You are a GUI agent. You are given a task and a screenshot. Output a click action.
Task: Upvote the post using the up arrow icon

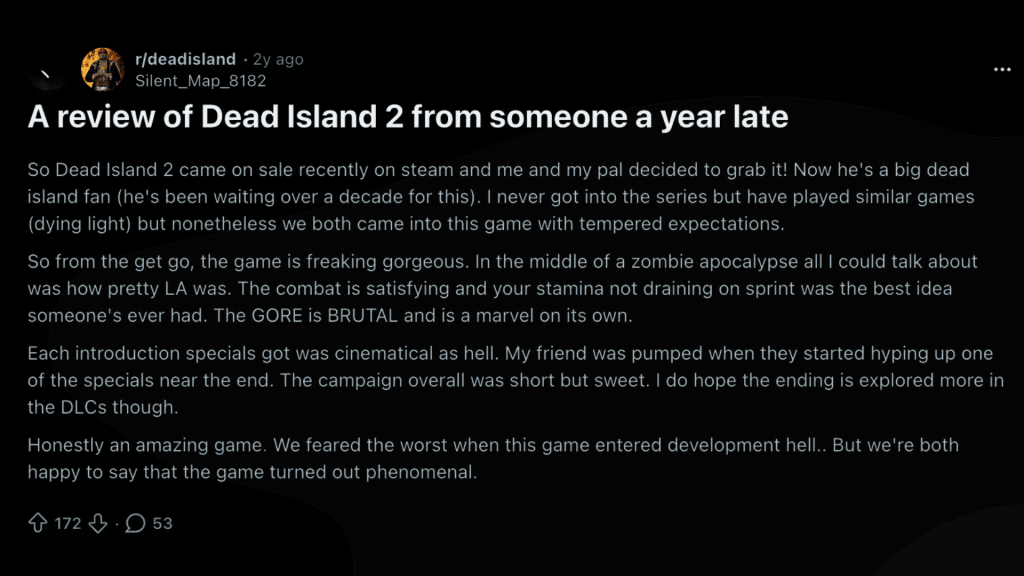tap(38, 523)
